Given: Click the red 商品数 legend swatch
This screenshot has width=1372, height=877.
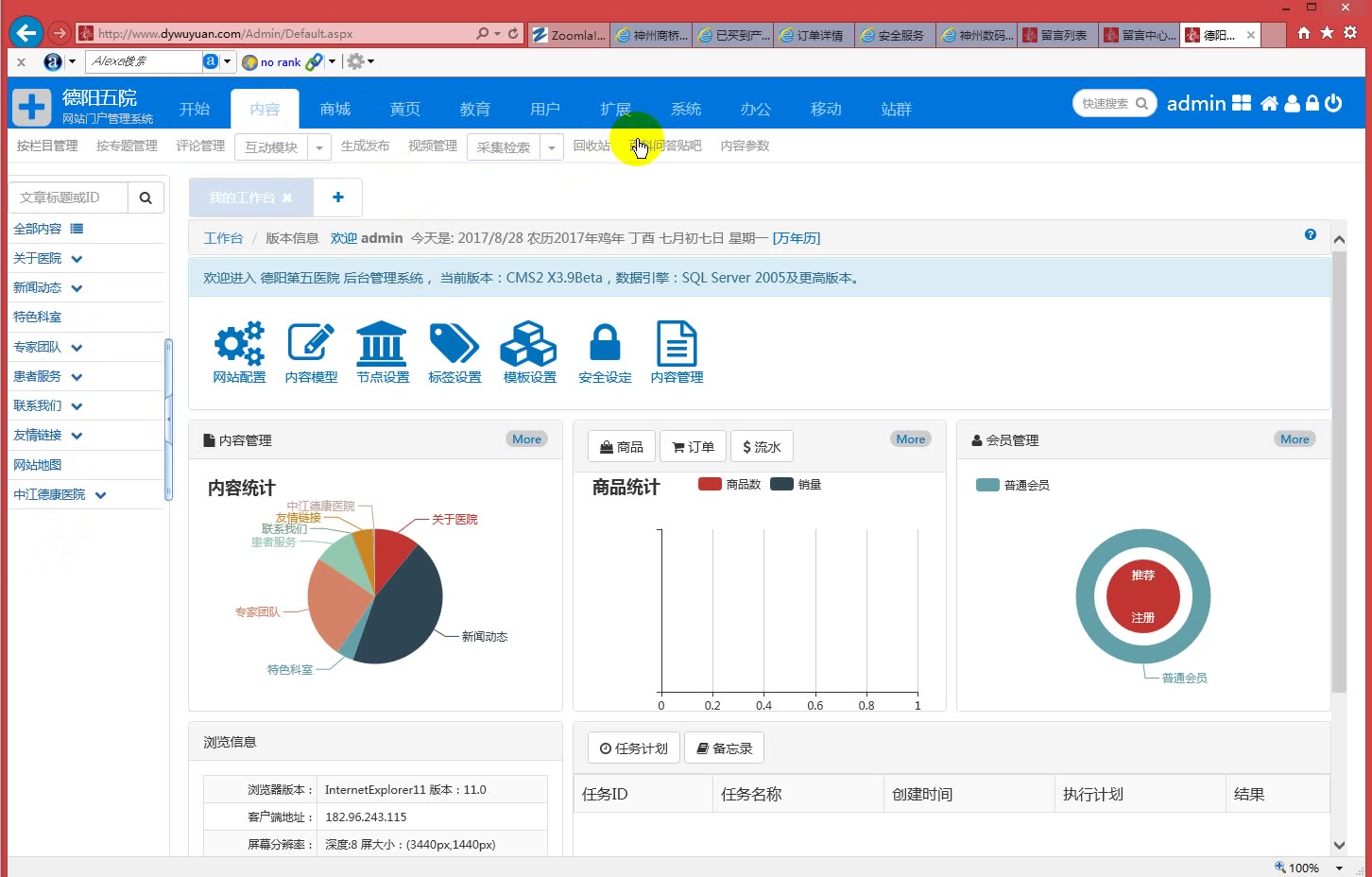Looking at the screenshot, I should pos(710,483).
